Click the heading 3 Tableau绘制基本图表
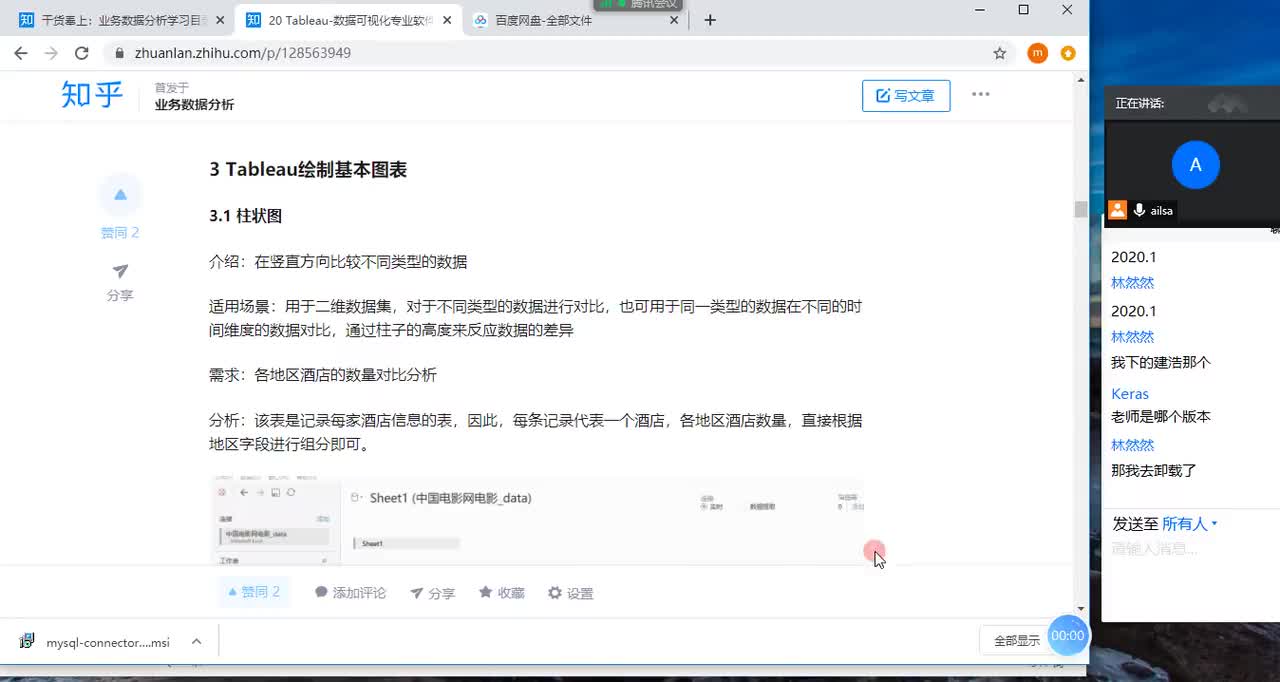Viewport: 1280px width, 682px height. pyautogui.click(x=308, y=170)
